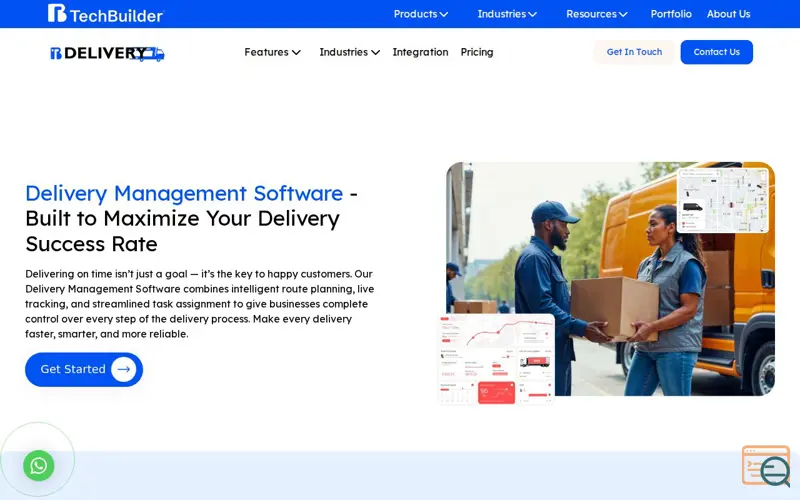800x500 pixels.
Task: Expand the Resources dropdown
Action: pos(596,14)
